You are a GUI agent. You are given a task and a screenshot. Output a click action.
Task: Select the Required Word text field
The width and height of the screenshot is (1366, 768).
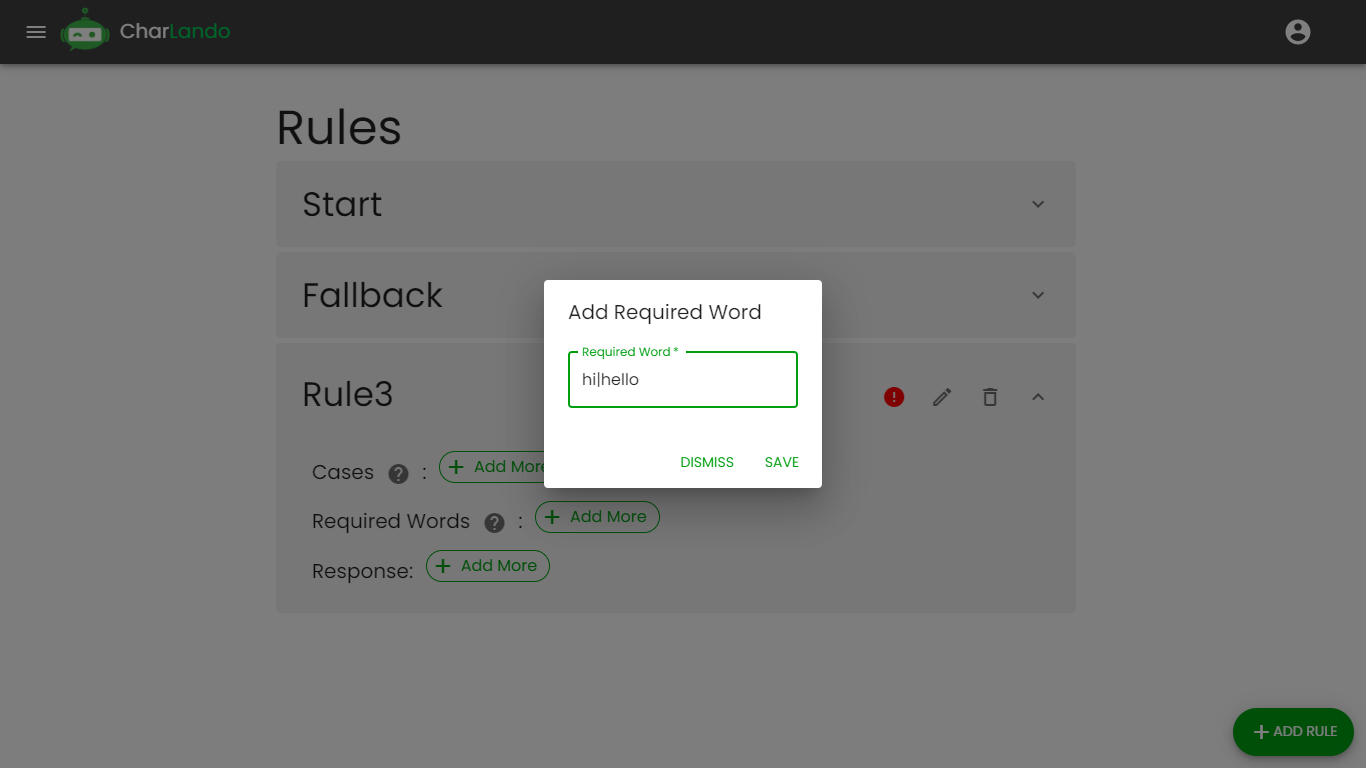(x=683, y=380)
